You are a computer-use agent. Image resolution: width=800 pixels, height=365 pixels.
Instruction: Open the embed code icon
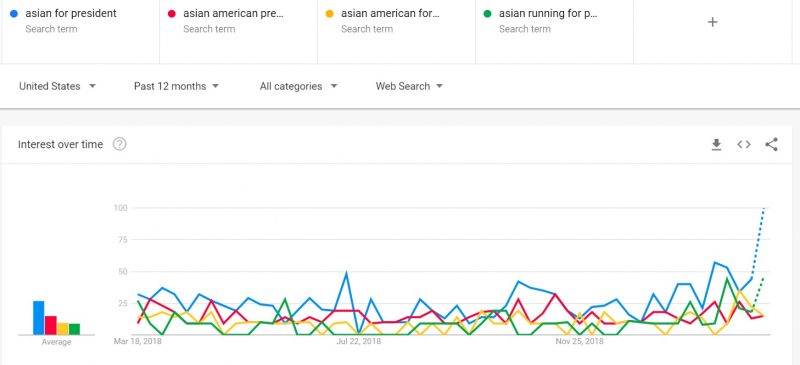(x=744, y=144)
